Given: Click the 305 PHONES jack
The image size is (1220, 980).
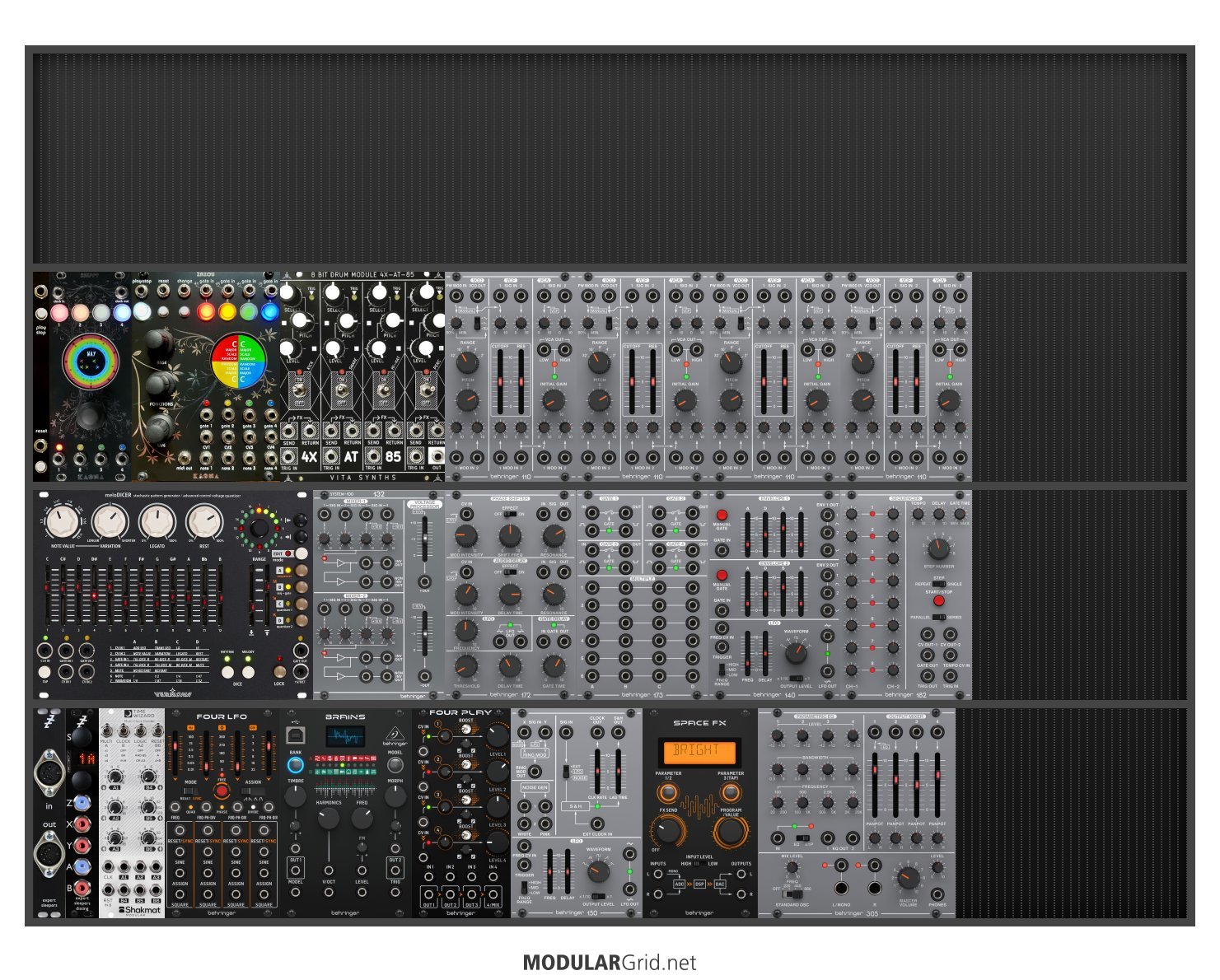Looking at the screenshot, I should click(937, 894).
